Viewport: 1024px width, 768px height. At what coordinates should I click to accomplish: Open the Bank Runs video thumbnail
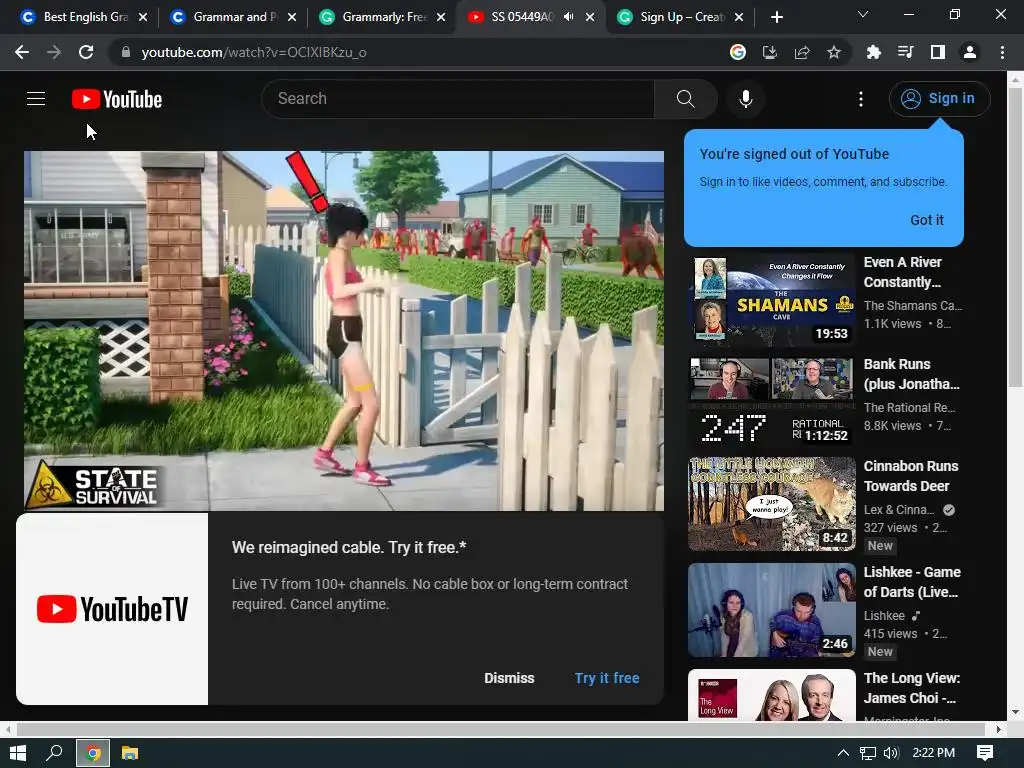pyautogui.click(x=772, y=402)
